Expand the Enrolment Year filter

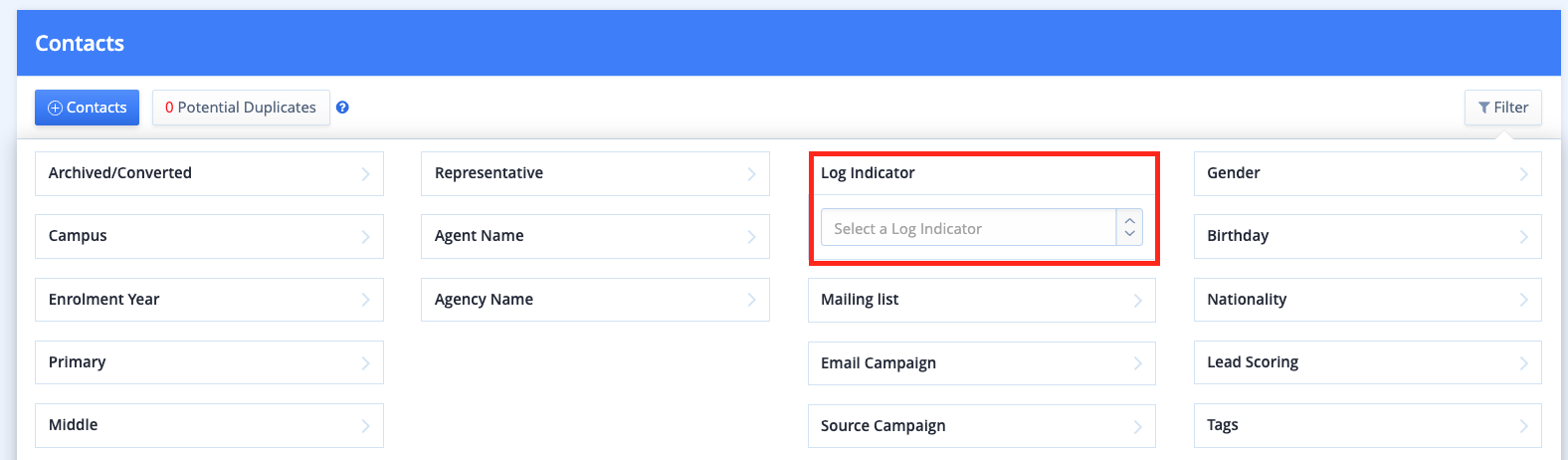tap(209, 300)
